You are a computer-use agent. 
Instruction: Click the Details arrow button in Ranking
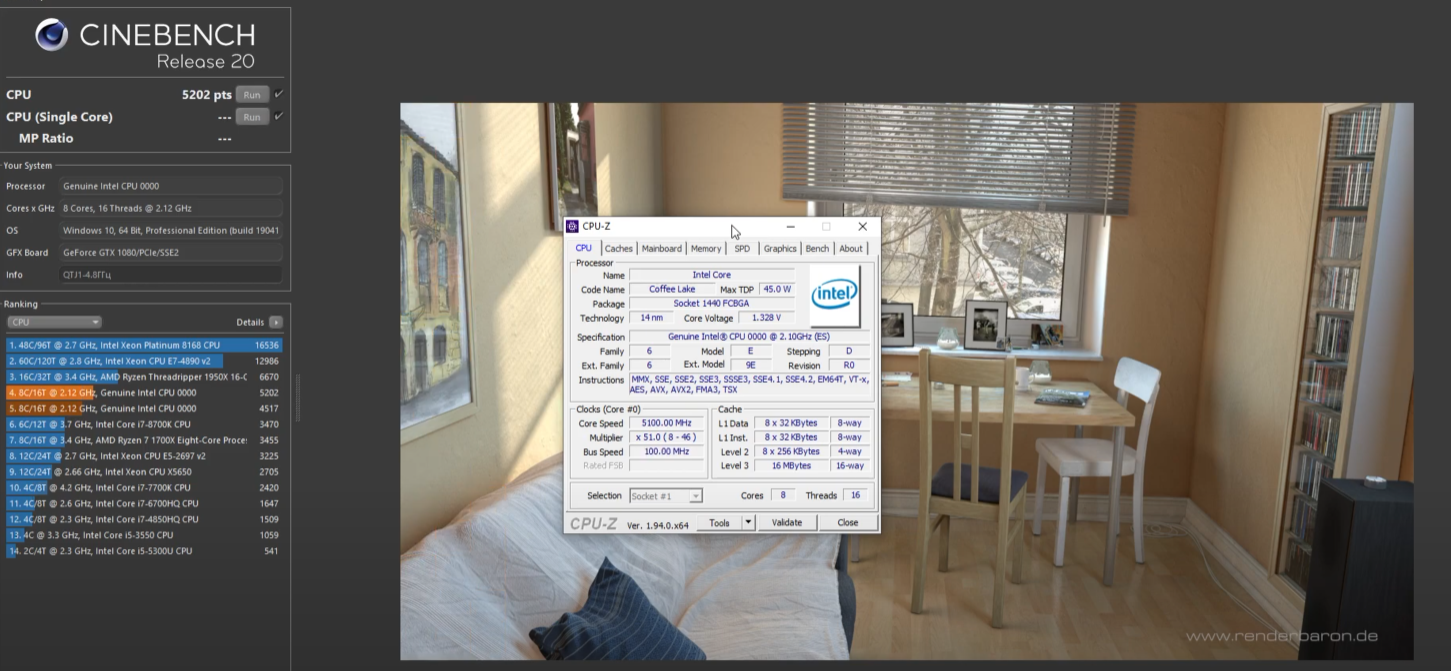pyautogui.click(x=275, y=322)
